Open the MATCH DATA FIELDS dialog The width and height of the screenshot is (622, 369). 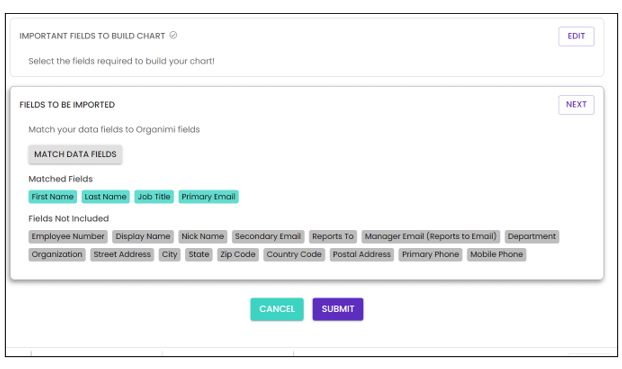point(75,154)
